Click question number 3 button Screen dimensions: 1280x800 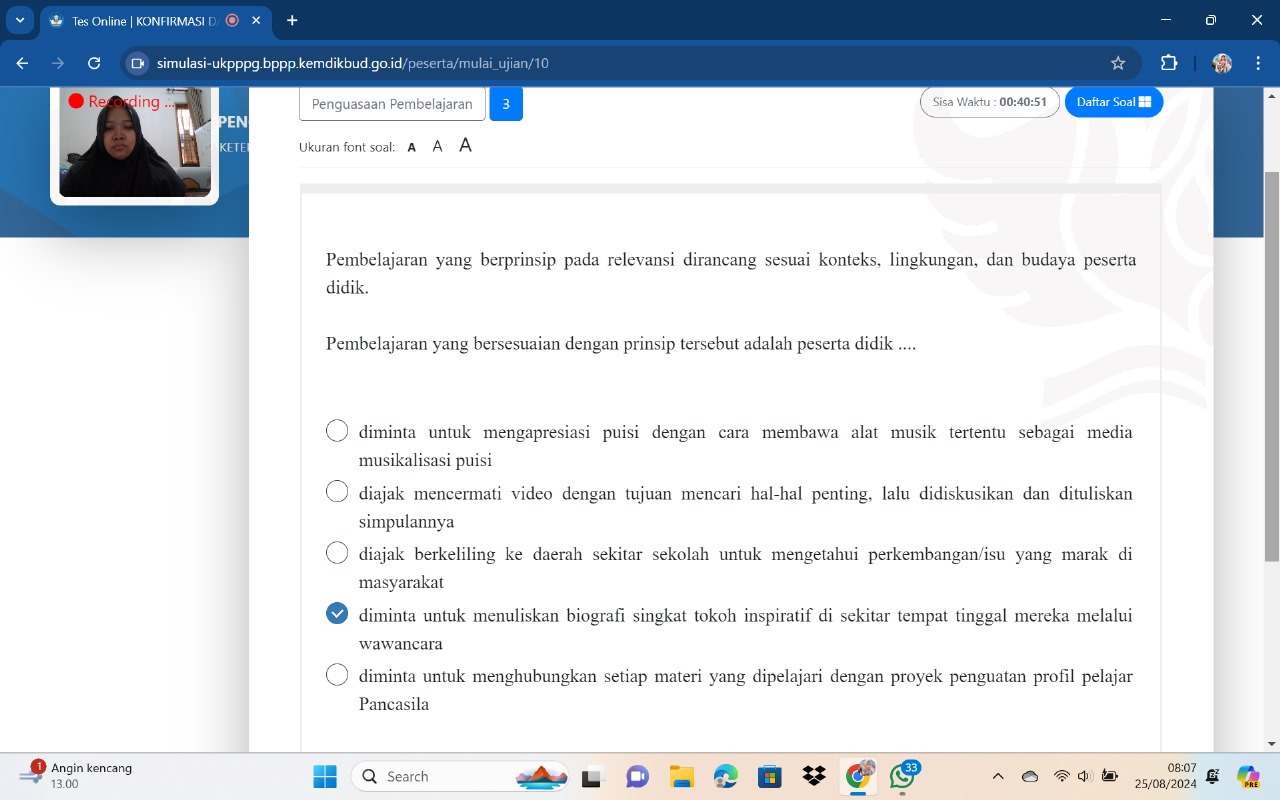[x=506, y=104]
